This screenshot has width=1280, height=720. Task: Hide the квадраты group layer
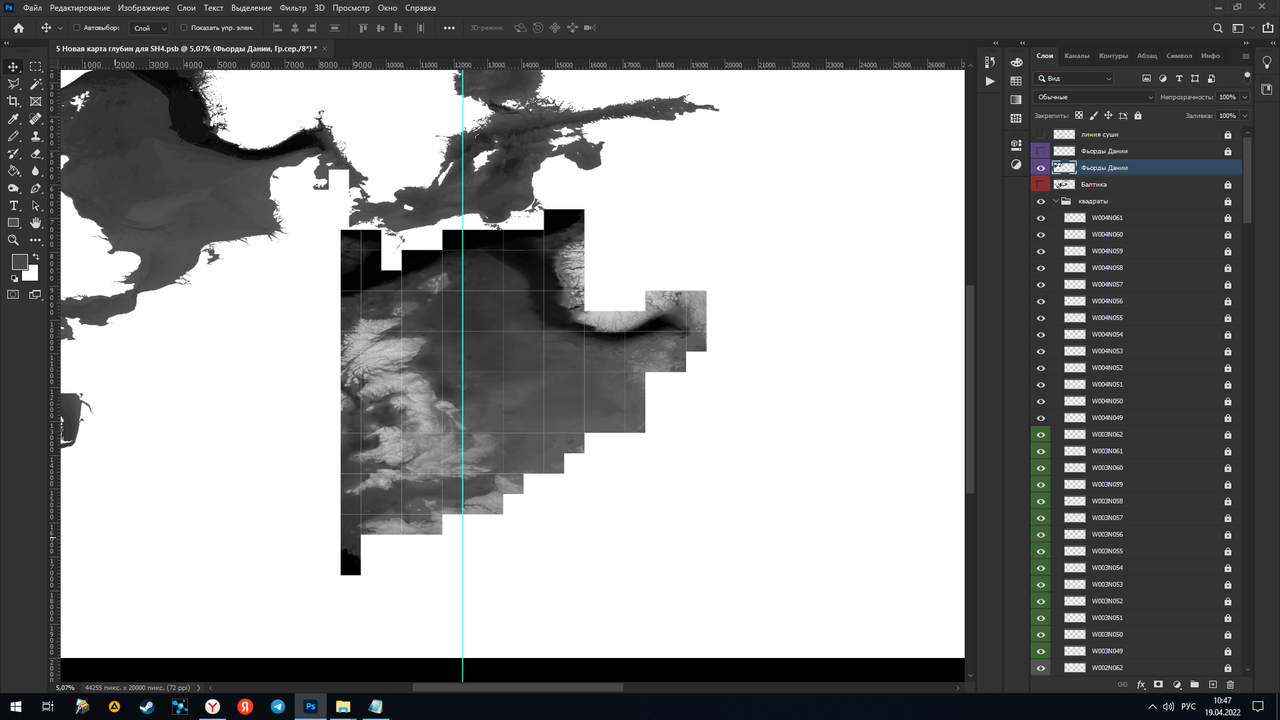1041,201
